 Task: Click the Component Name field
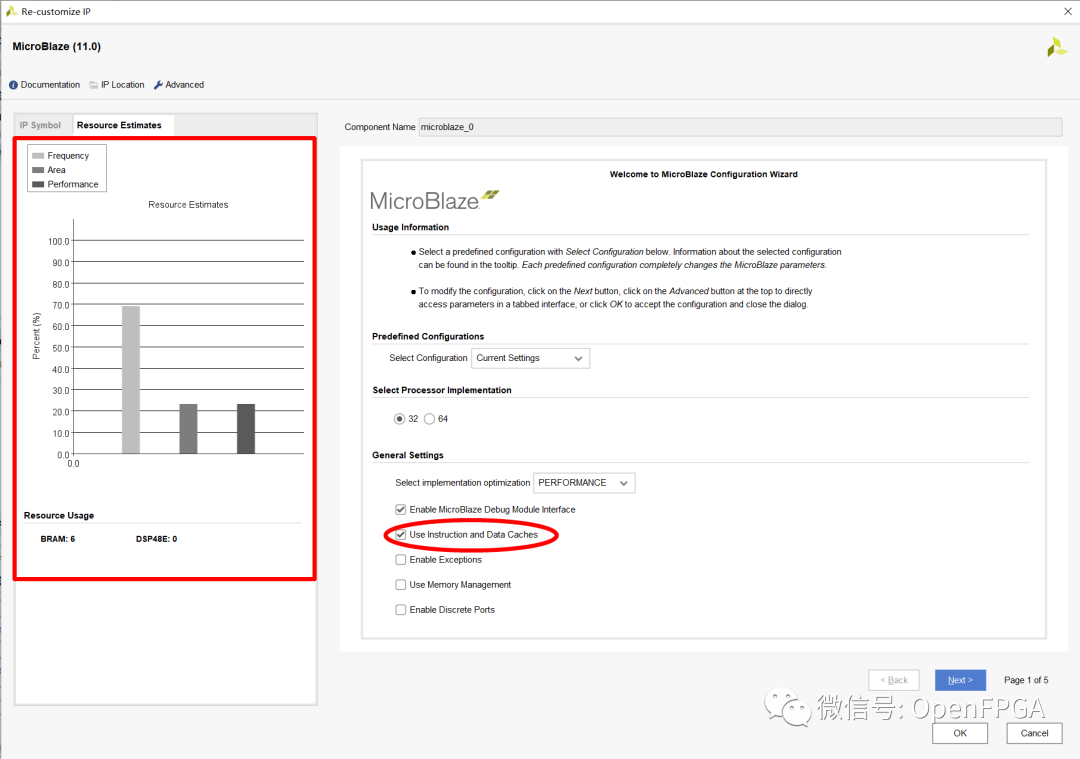coord(740,127)
